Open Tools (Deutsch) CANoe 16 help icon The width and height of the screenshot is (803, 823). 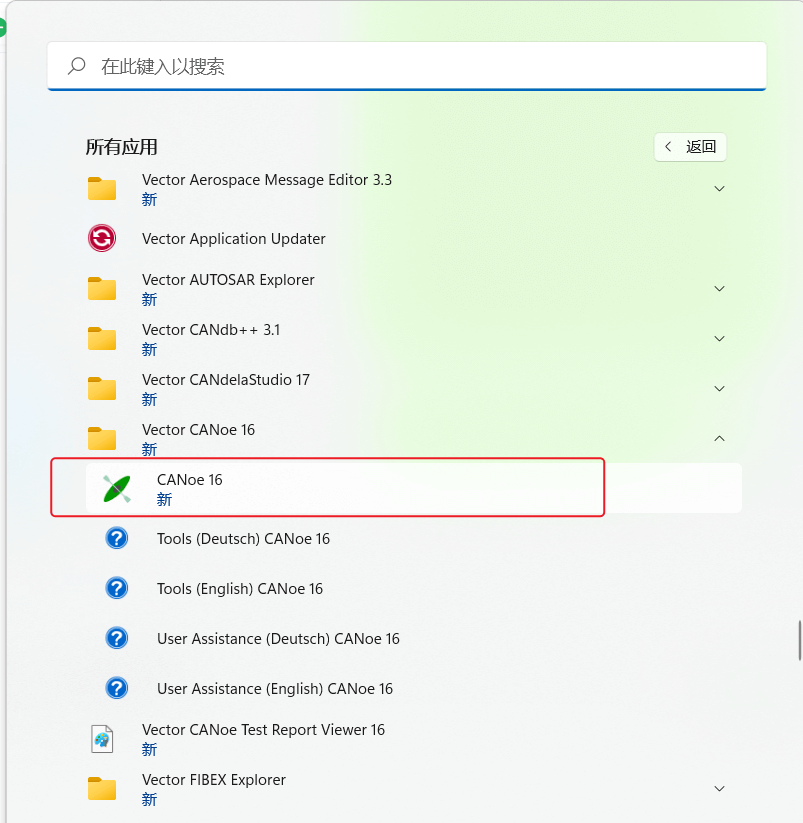[117, 539]
